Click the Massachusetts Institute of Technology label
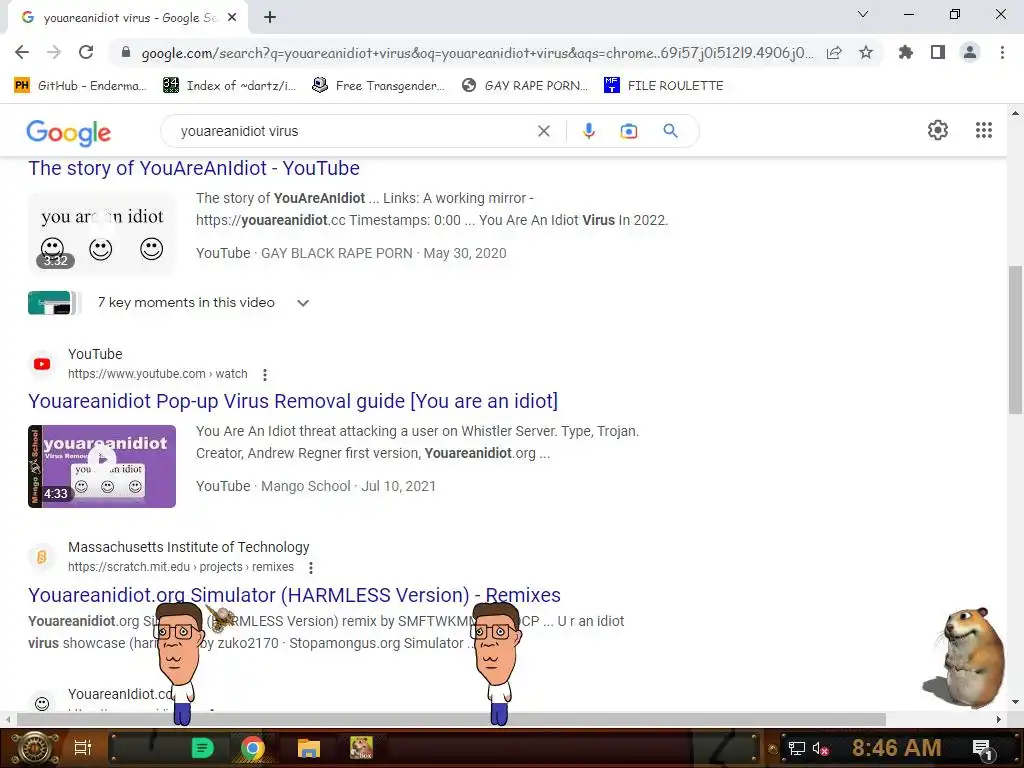 coord(189,547)
